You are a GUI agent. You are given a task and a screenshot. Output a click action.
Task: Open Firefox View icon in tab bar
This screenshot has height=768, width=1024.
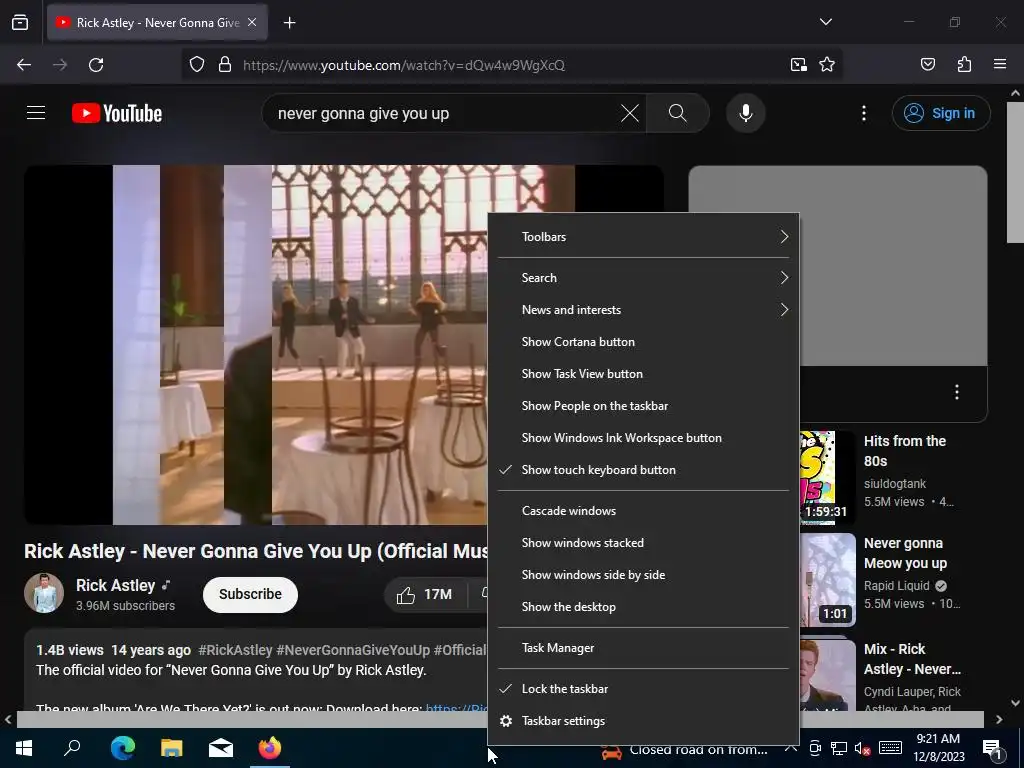[20, 23]
